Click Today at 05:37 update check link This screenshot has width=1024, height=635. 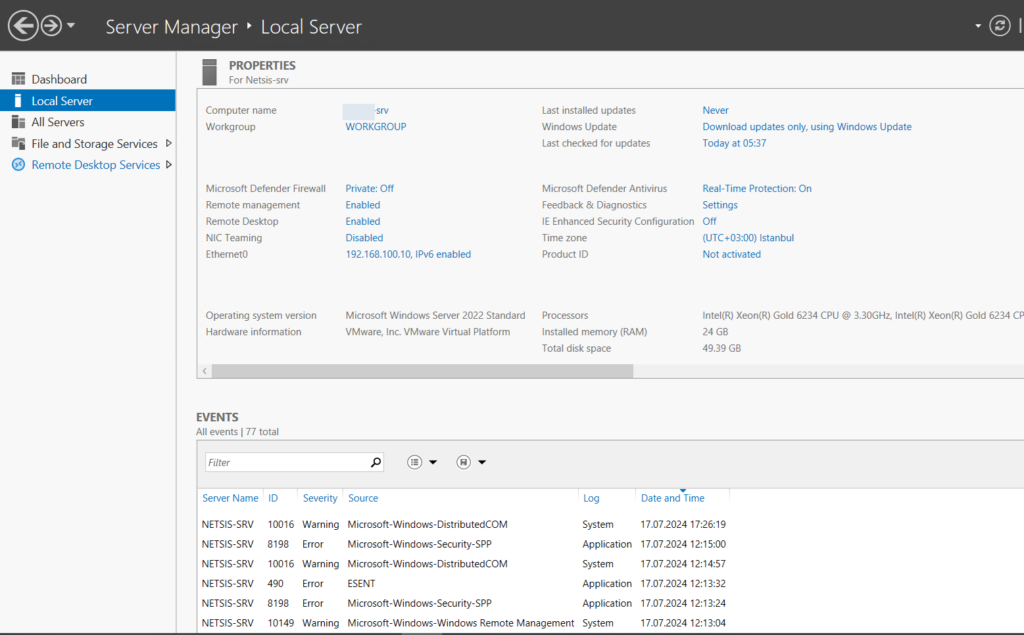coord(734,143)
